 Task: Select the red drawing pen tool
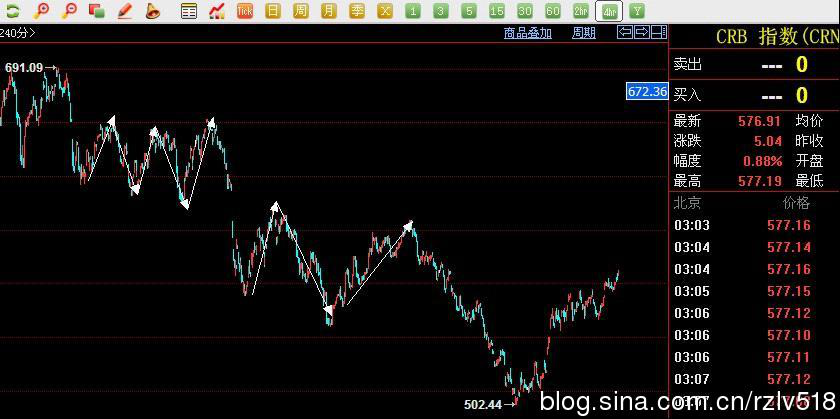point(125,11)
